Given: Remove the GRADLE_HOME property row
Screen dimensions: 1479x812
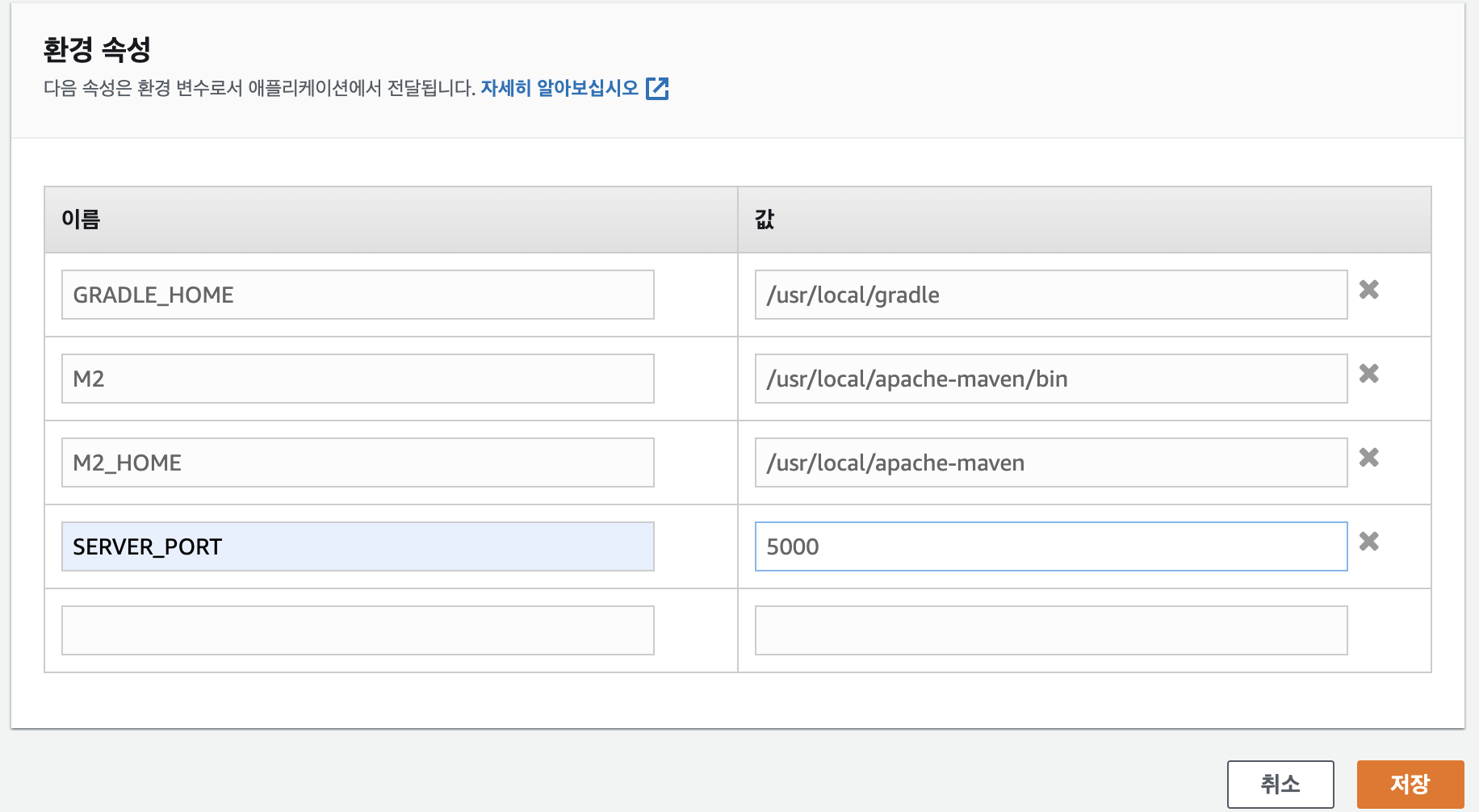Looking at the screenshot, I should [x=1368, y=290].
